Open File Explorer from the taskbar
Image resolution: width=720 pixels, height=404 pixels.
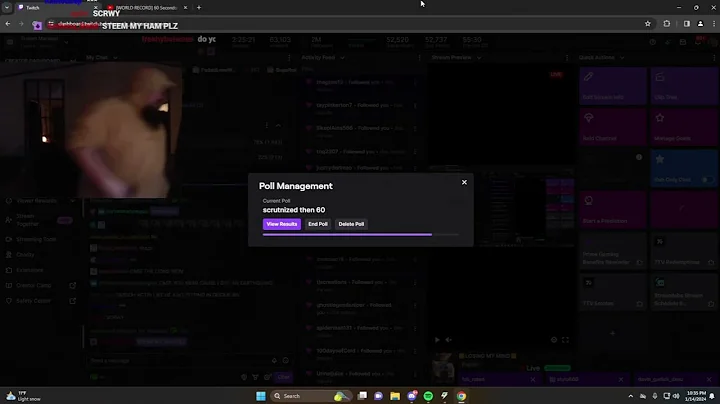[x=395, y=396]
